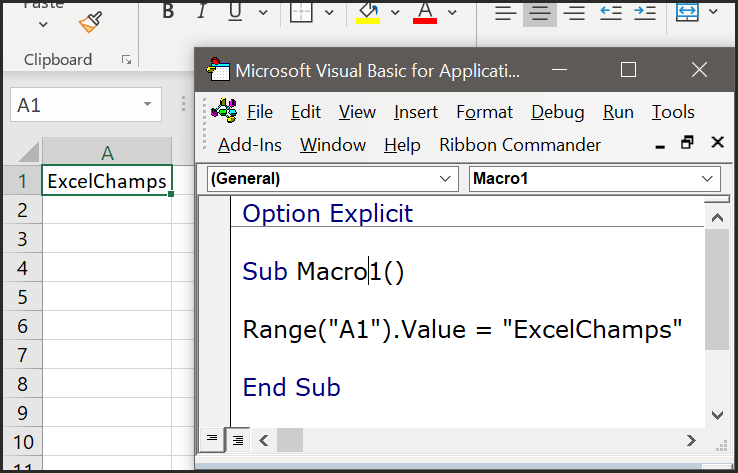Open the red font color dropdown arrow
Screen dimensions: 738x473
(452, 12)
